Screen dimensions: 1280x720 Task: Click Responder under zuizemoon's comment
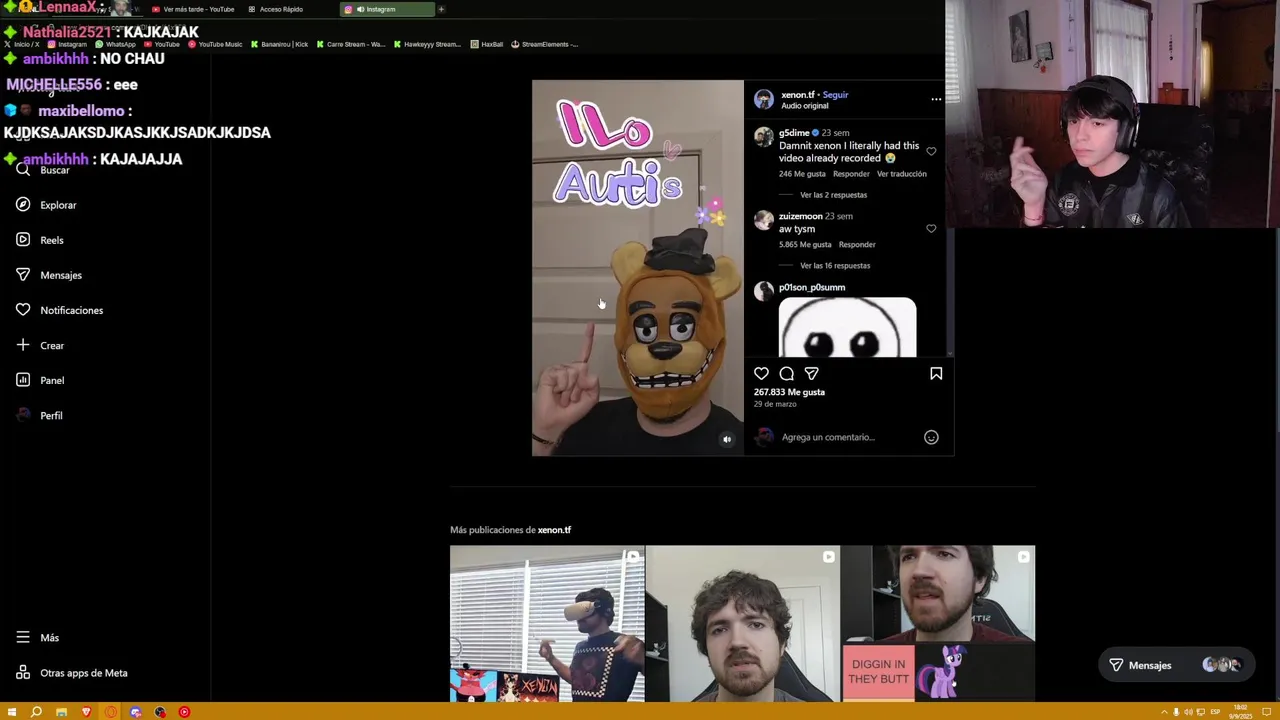(x=857, y=245)
